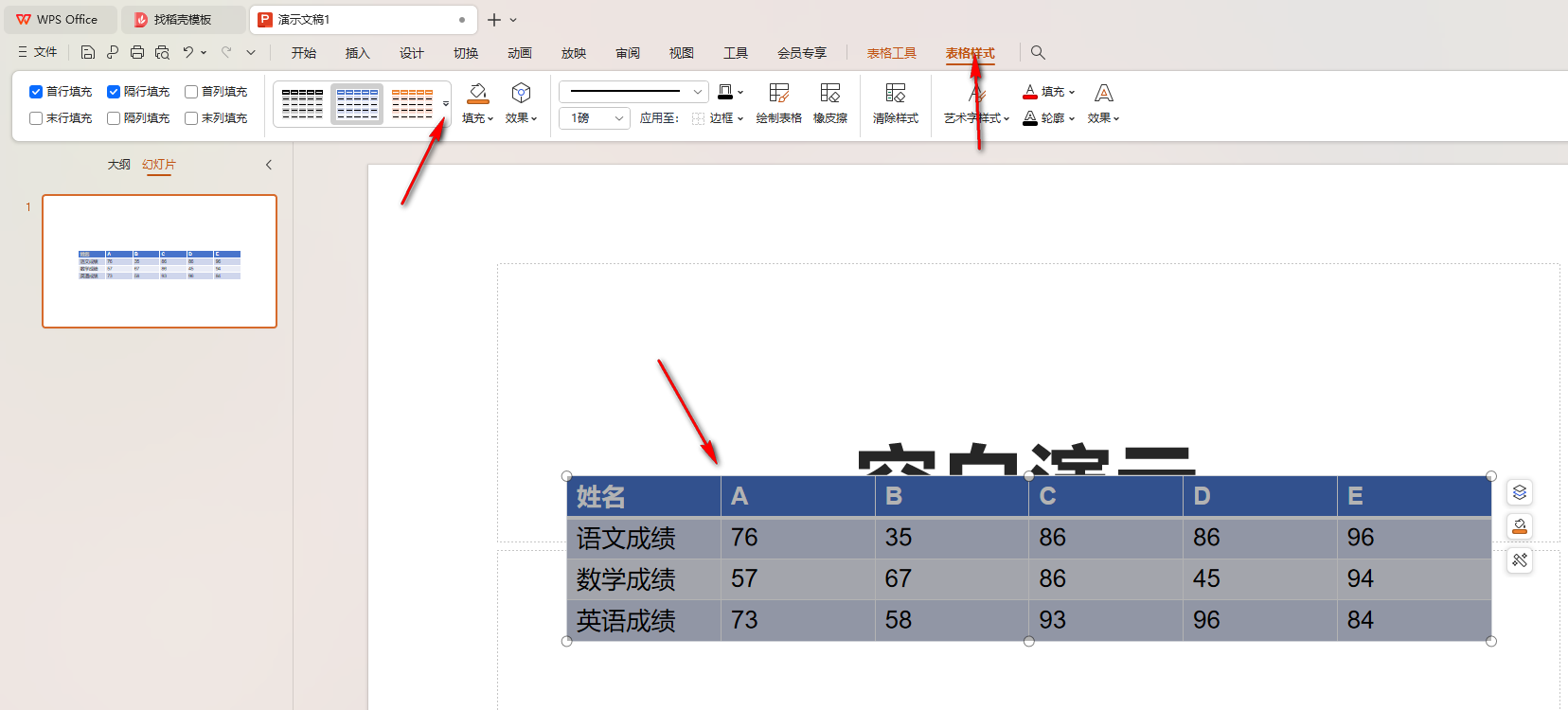
Task: Enable 首列填充 checkbox
Action: tap(191, 92)
